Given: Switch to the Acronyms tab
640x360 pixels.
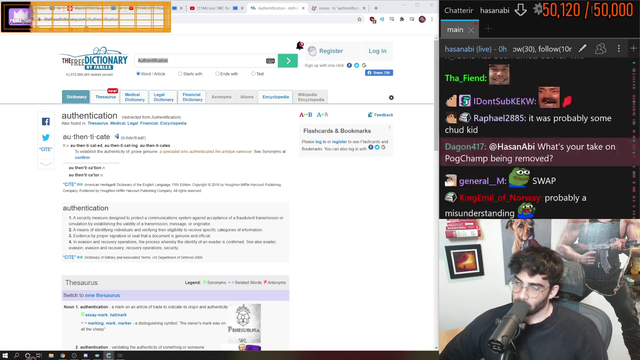Looking at the screenshot, I should pyautogui.click(x=221, y=97).
